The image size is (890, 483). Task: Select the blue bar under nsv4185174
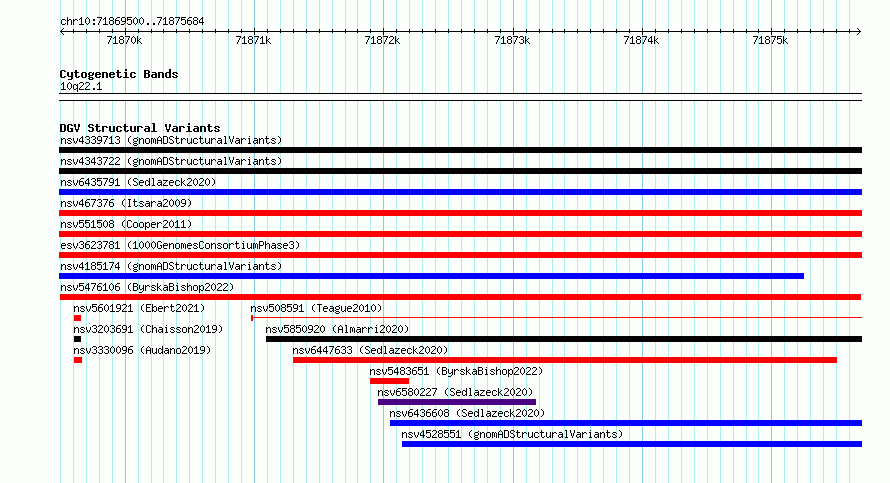click(431, 276)
